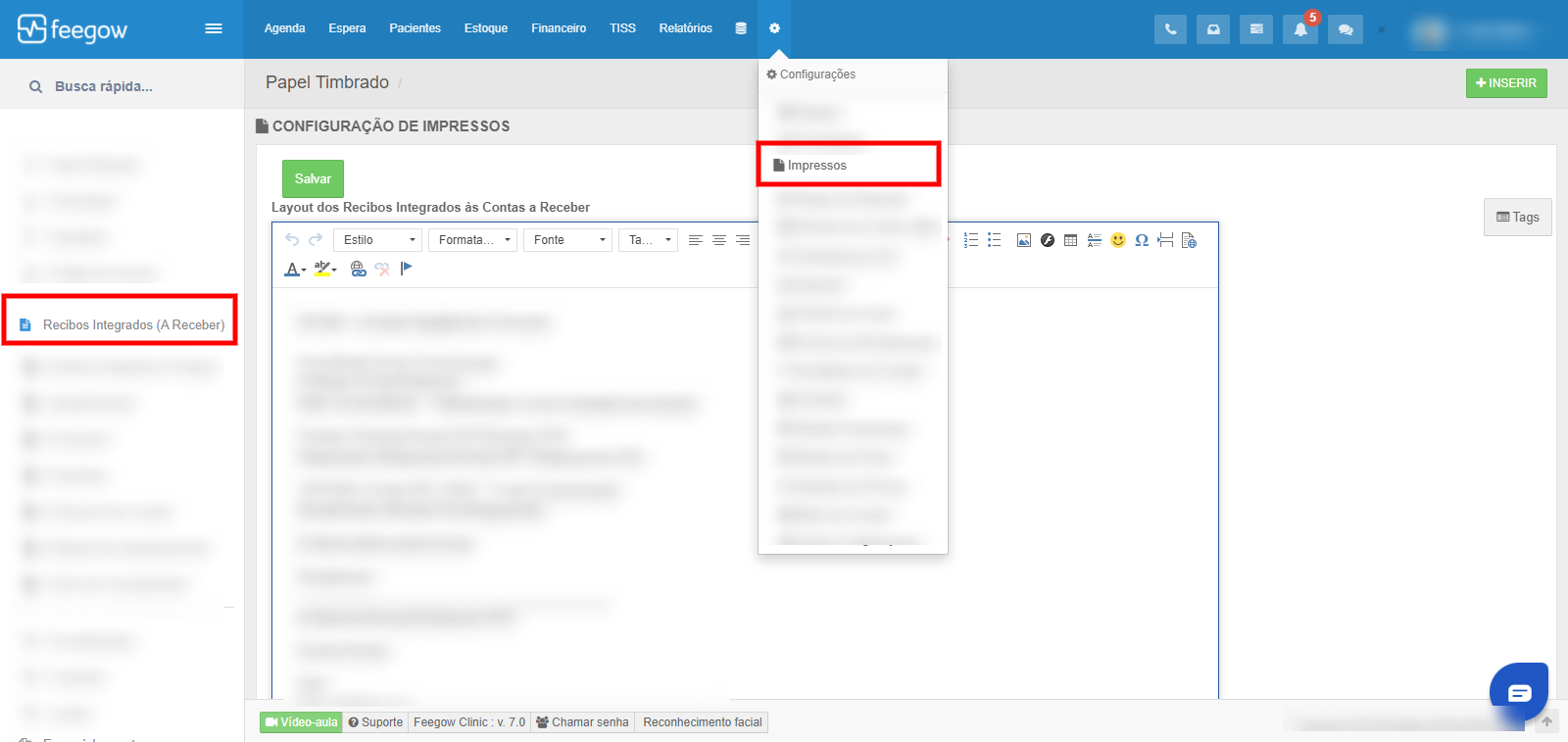Click Suporte in the footer bar
This screenshot has width=1568, height=742.
coord(375,722)
